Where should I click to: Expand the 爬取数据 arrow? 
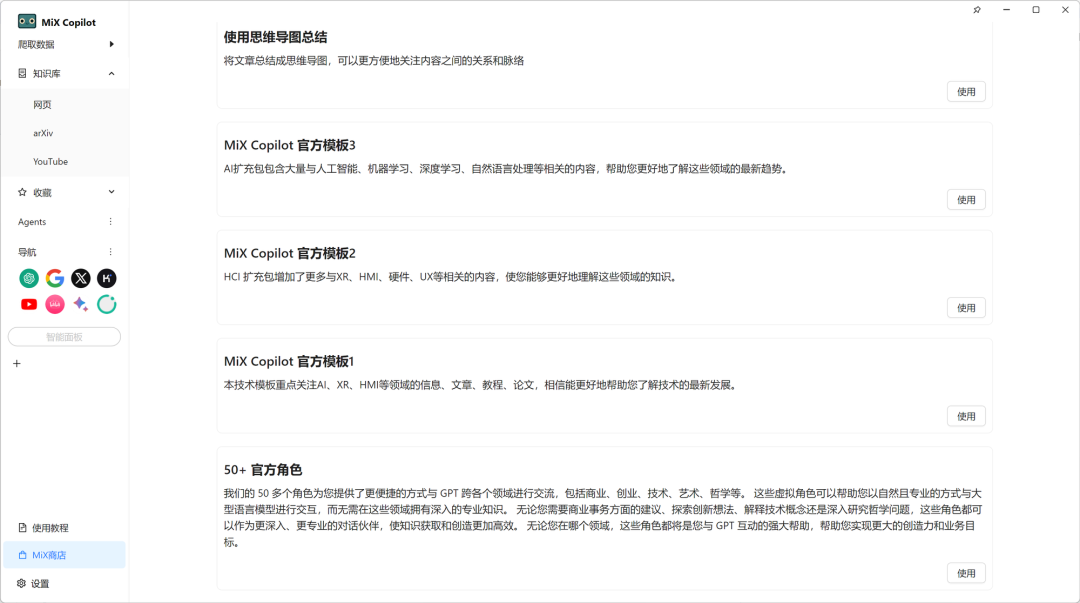pyautogui.click(x=112, y=44)
